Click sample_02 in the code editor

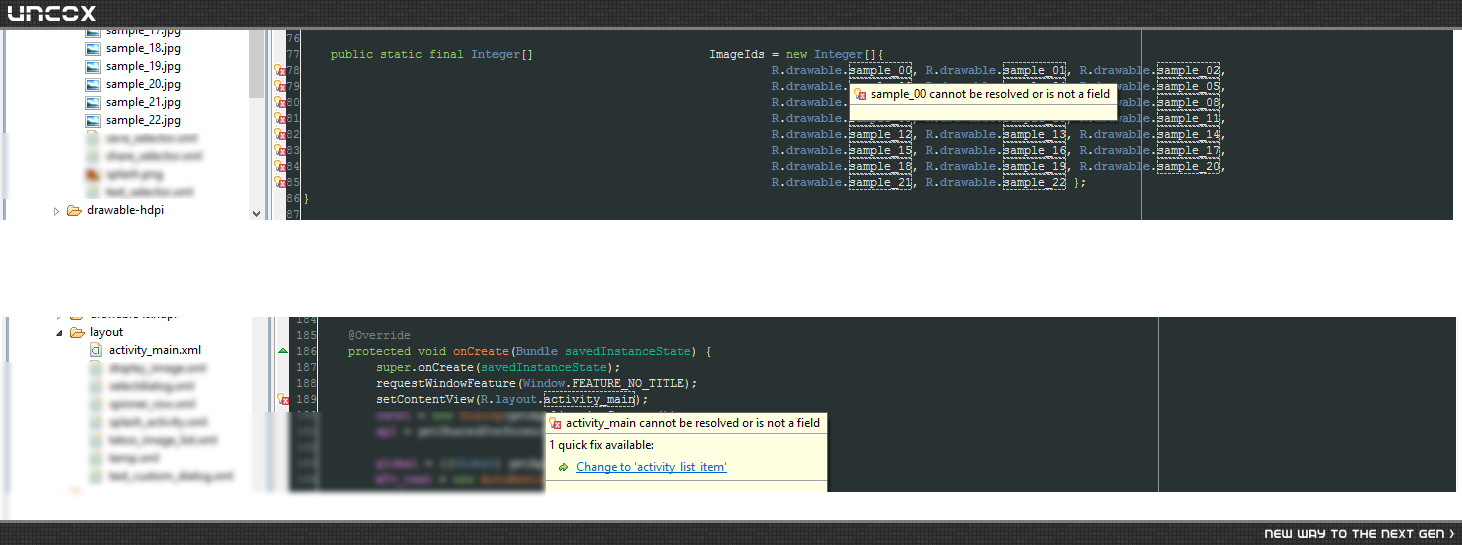tap(1189, 71)
